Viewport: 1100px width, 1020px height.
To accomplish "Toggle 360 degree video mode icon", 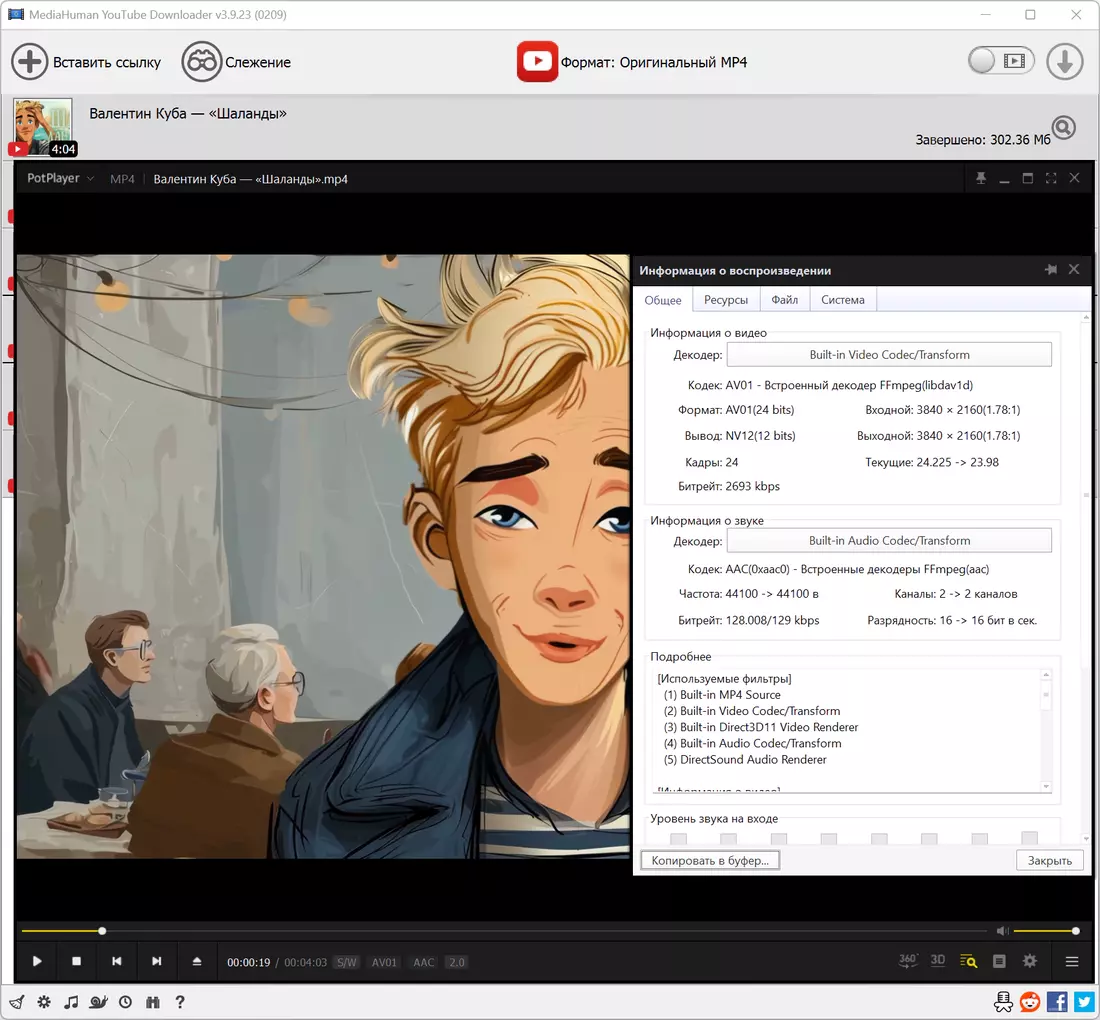I will [x=908, y=960].
